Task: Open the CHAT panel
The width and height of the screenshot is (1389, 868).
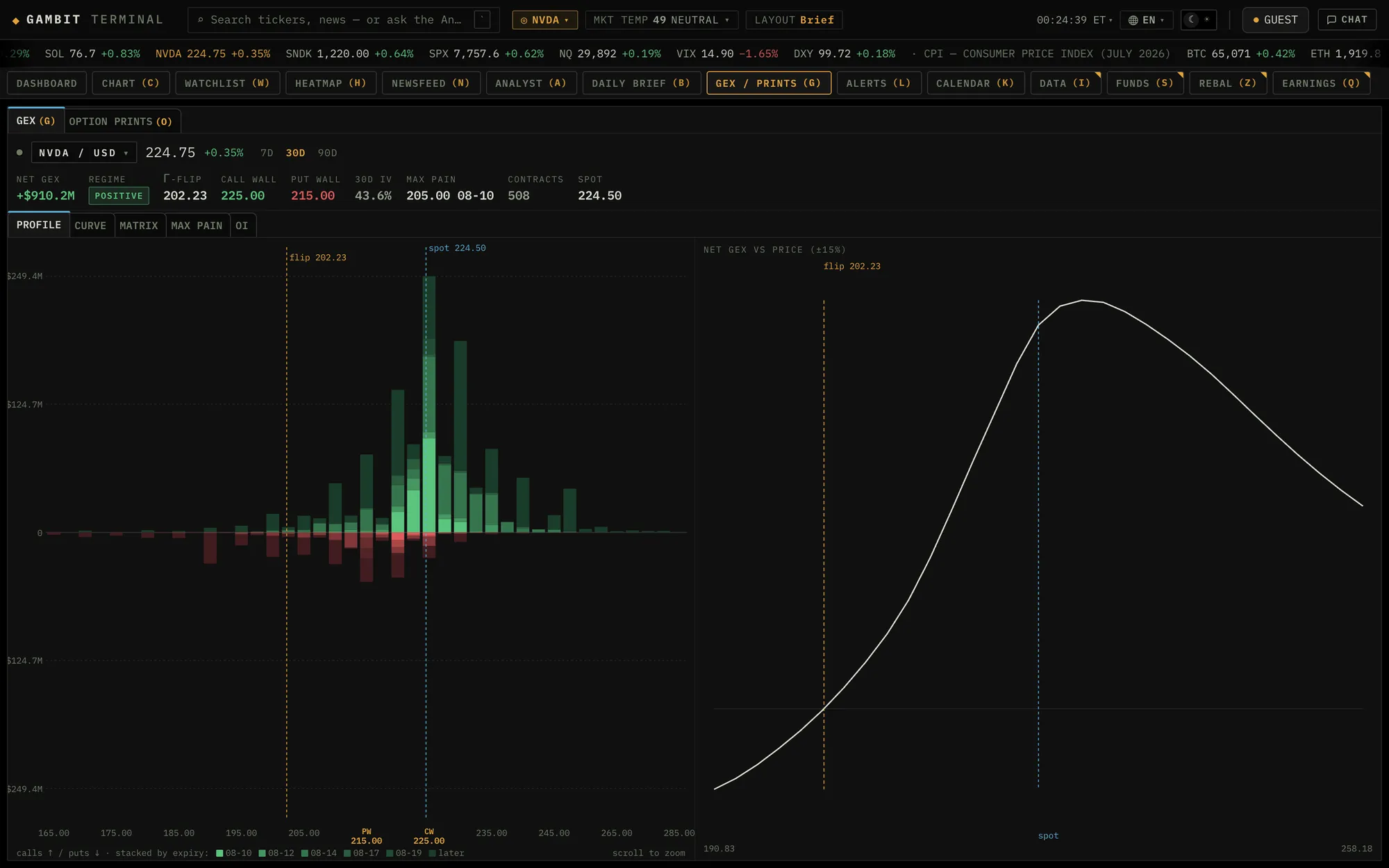Action: pos(1347,19)
